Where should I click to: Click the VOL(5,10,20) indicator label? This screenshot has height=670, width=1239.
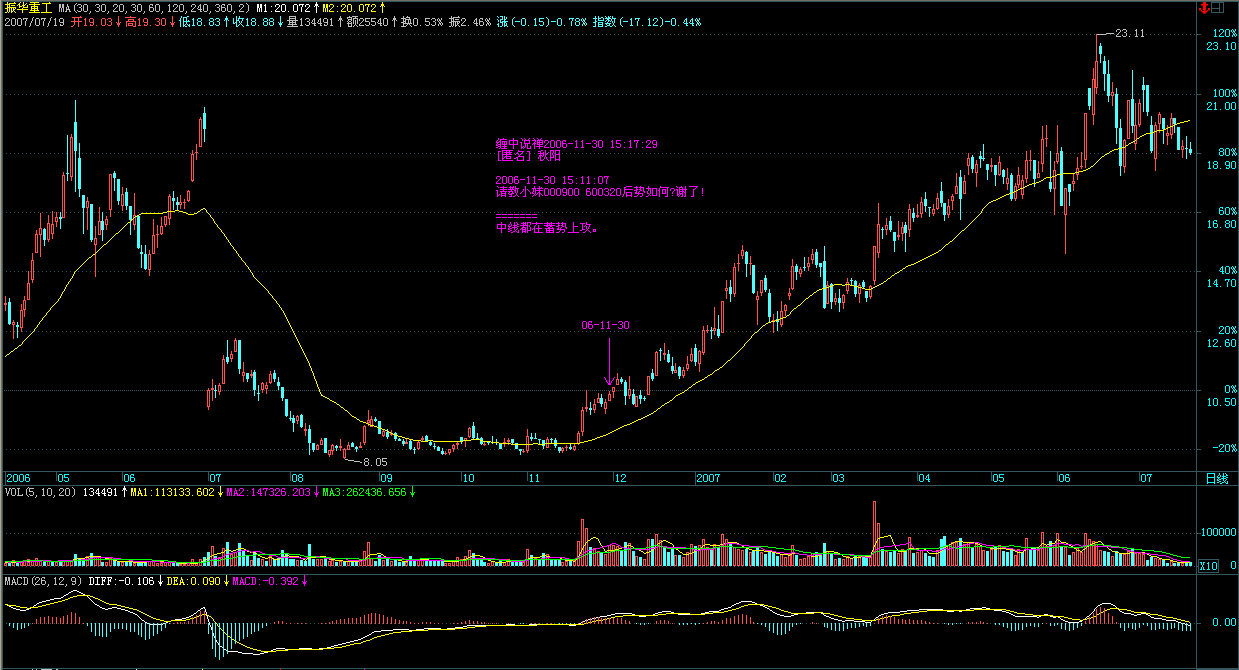(40, 492)
